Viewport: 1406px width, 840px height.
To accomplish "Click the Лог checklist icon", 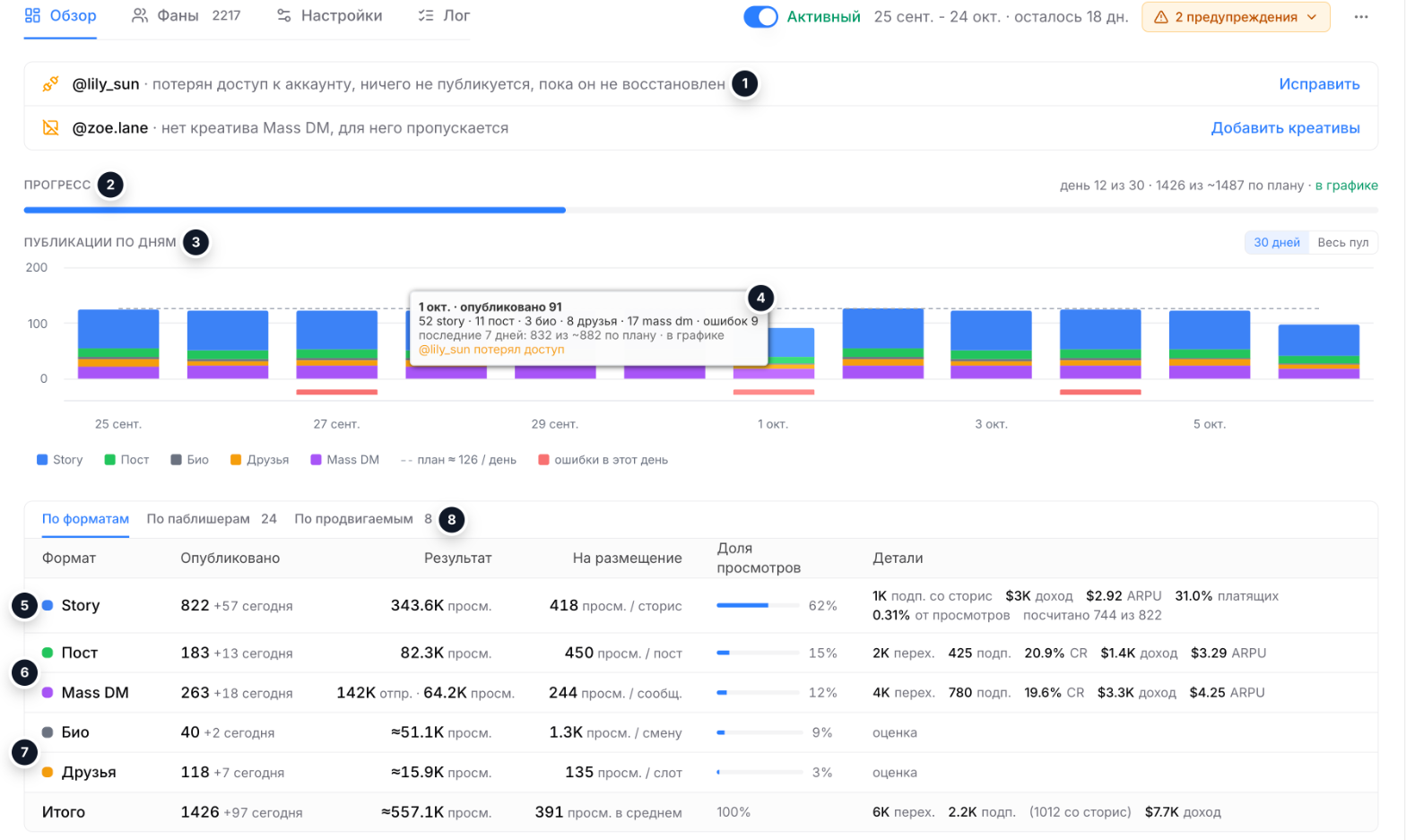I will 426,15.
